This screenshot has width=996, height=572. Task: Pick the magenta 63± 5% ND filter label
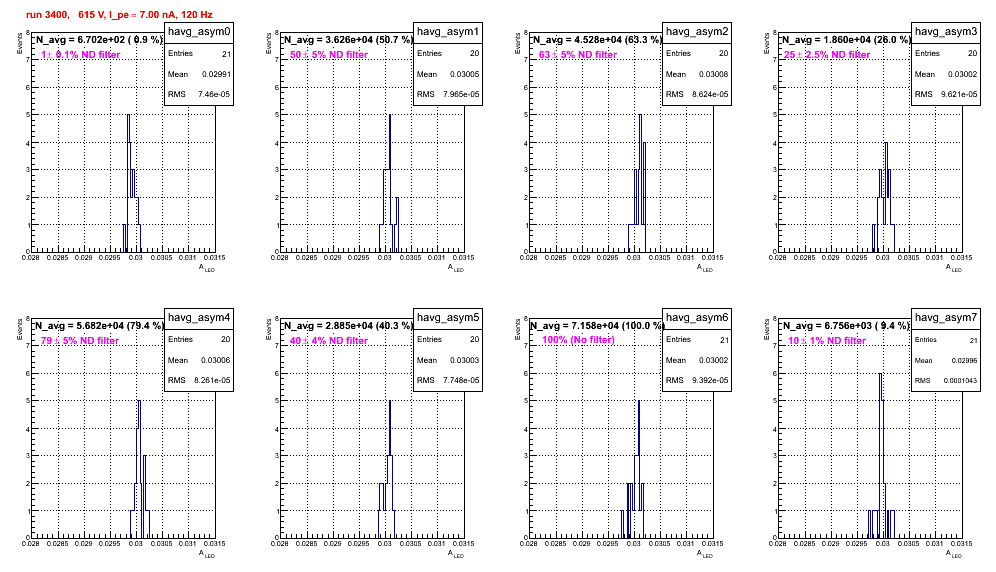[578, 55]
